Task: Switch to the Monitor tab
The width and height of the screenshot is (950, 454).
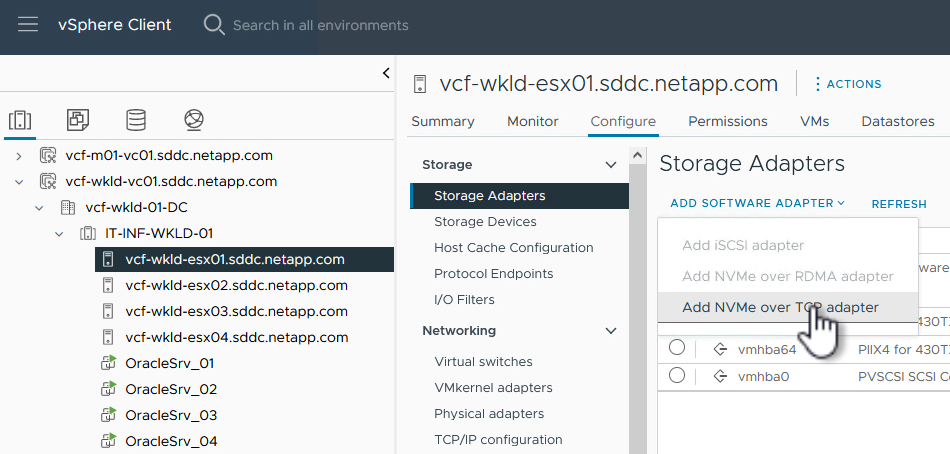Action: [532, 121]
